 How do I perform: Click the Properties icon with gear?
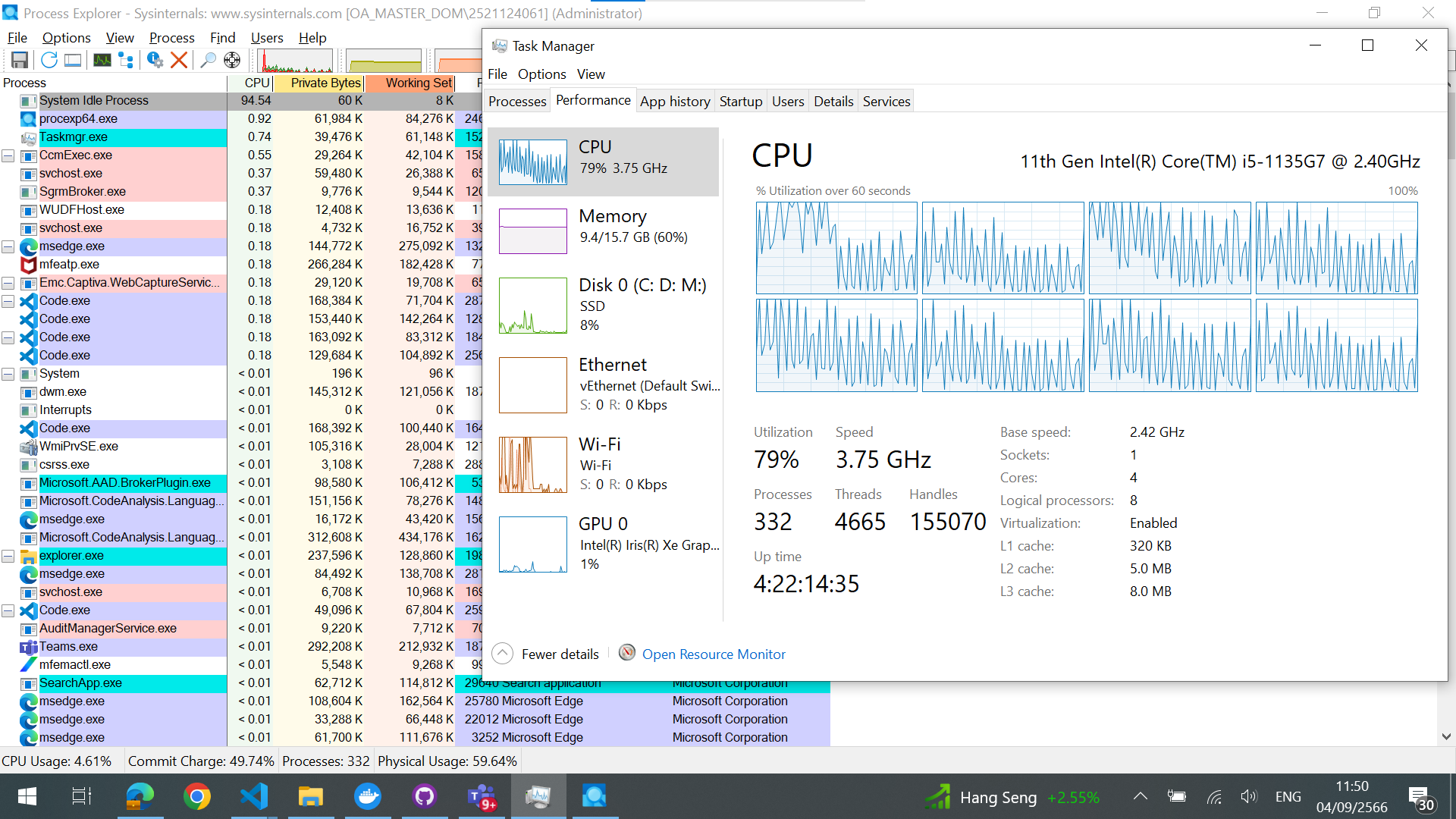(x=155, y=60)
